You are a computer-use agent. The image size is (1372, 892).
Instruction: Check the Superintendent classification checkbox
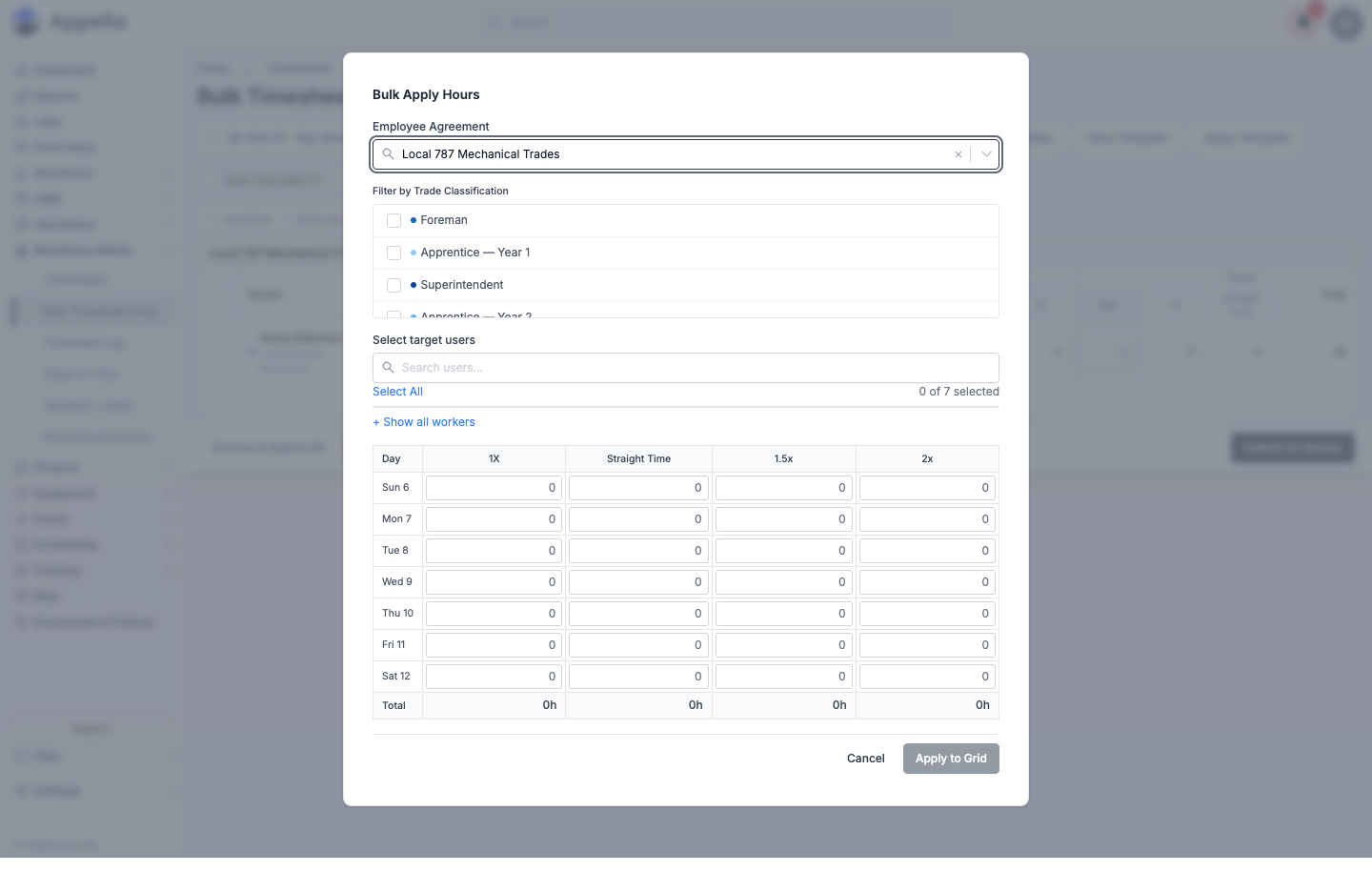(x=394, y=285)
